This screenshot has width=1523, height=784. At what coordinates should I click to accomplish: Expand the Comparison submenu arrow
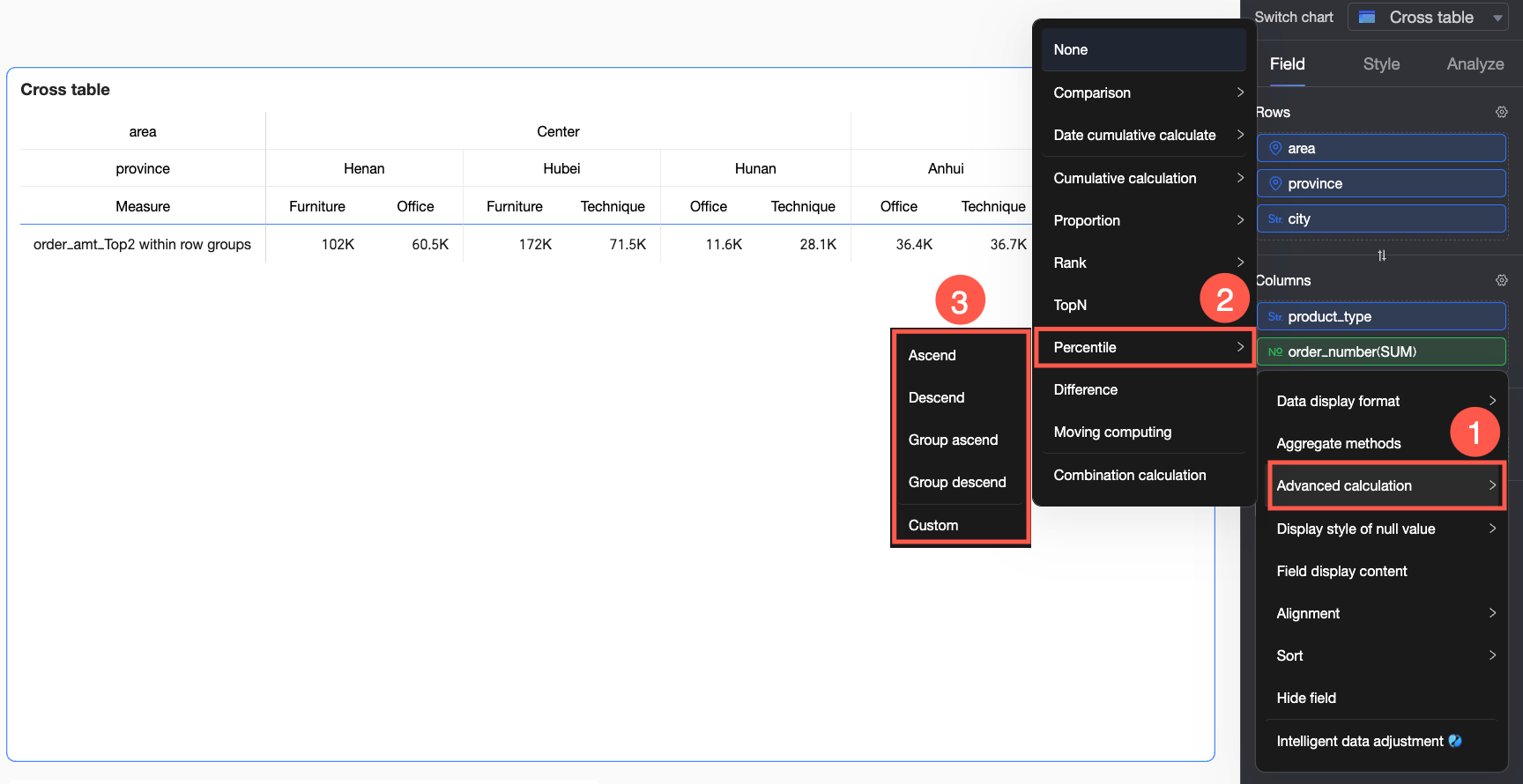pyautogui.click(x=1240, y=92)
